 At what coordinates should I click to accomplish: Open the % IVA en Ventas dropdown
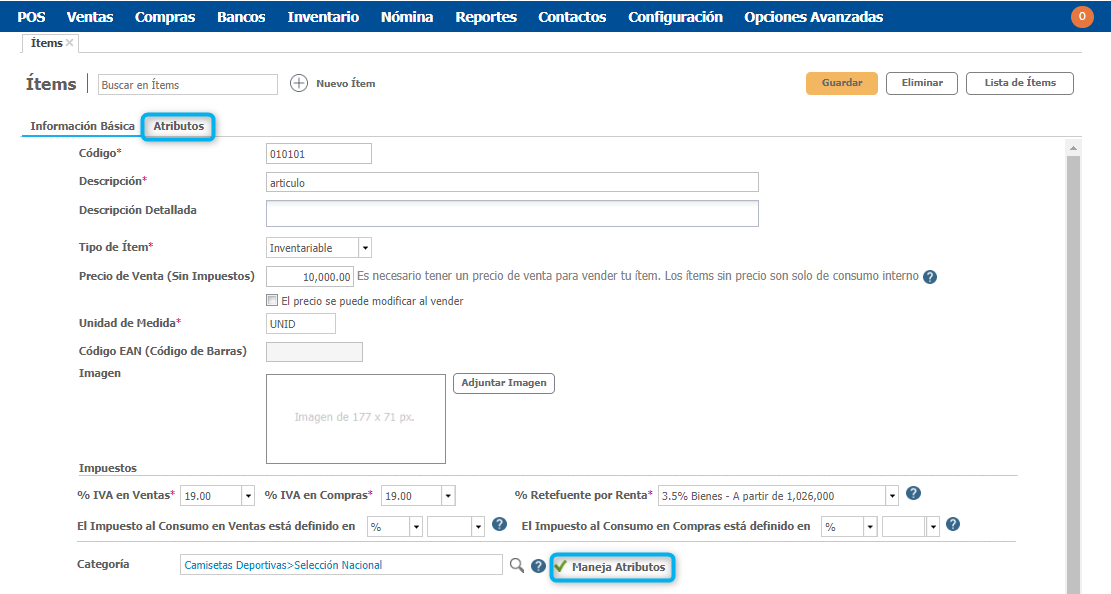[248, 496]
